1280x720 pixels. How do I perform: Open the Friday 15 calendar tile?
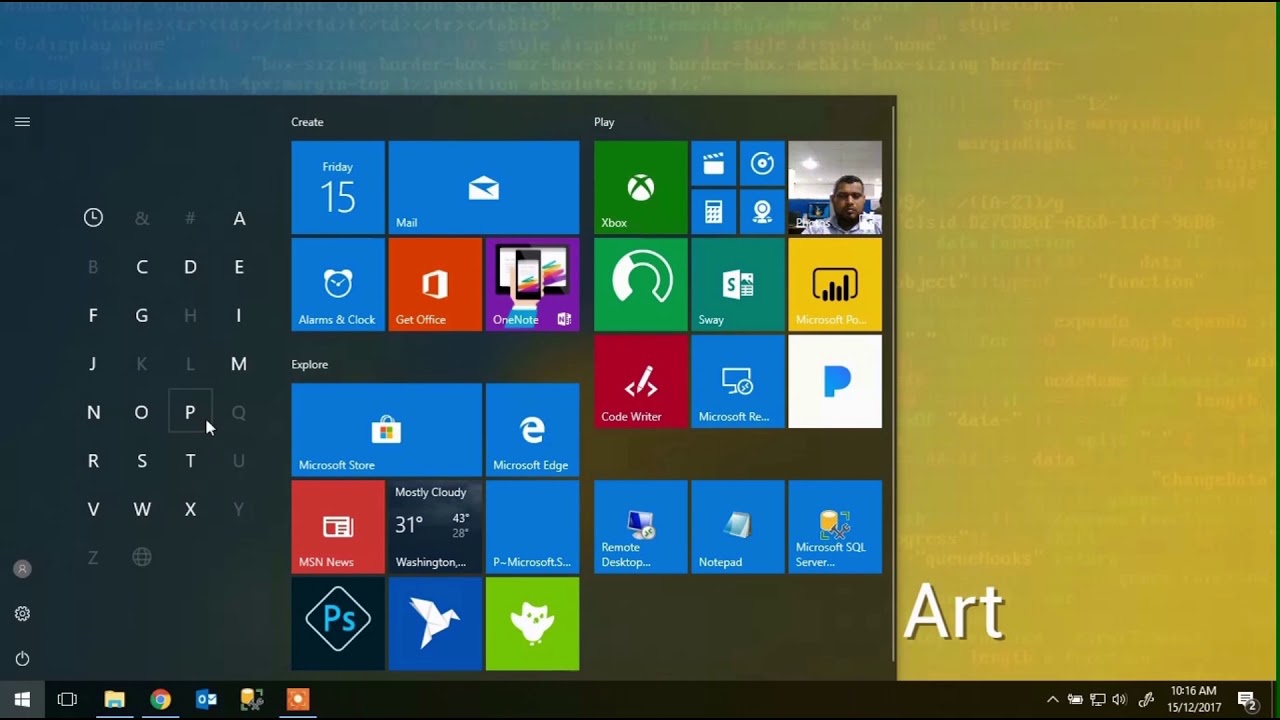[x=338, y=187]
